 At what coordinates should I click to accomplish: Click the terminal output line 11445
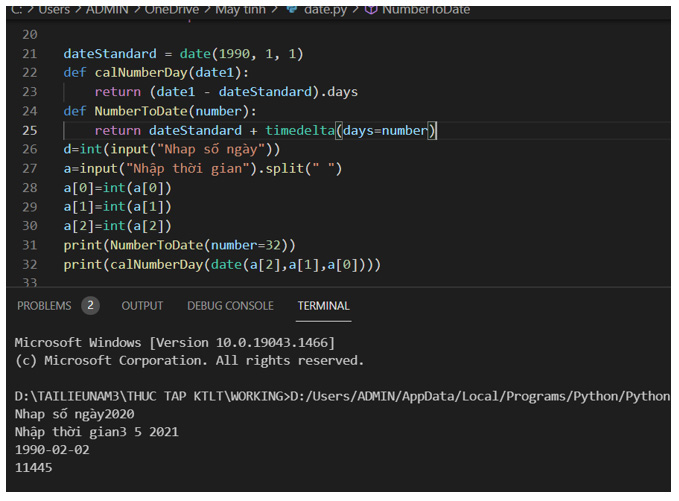pos(36,467)
